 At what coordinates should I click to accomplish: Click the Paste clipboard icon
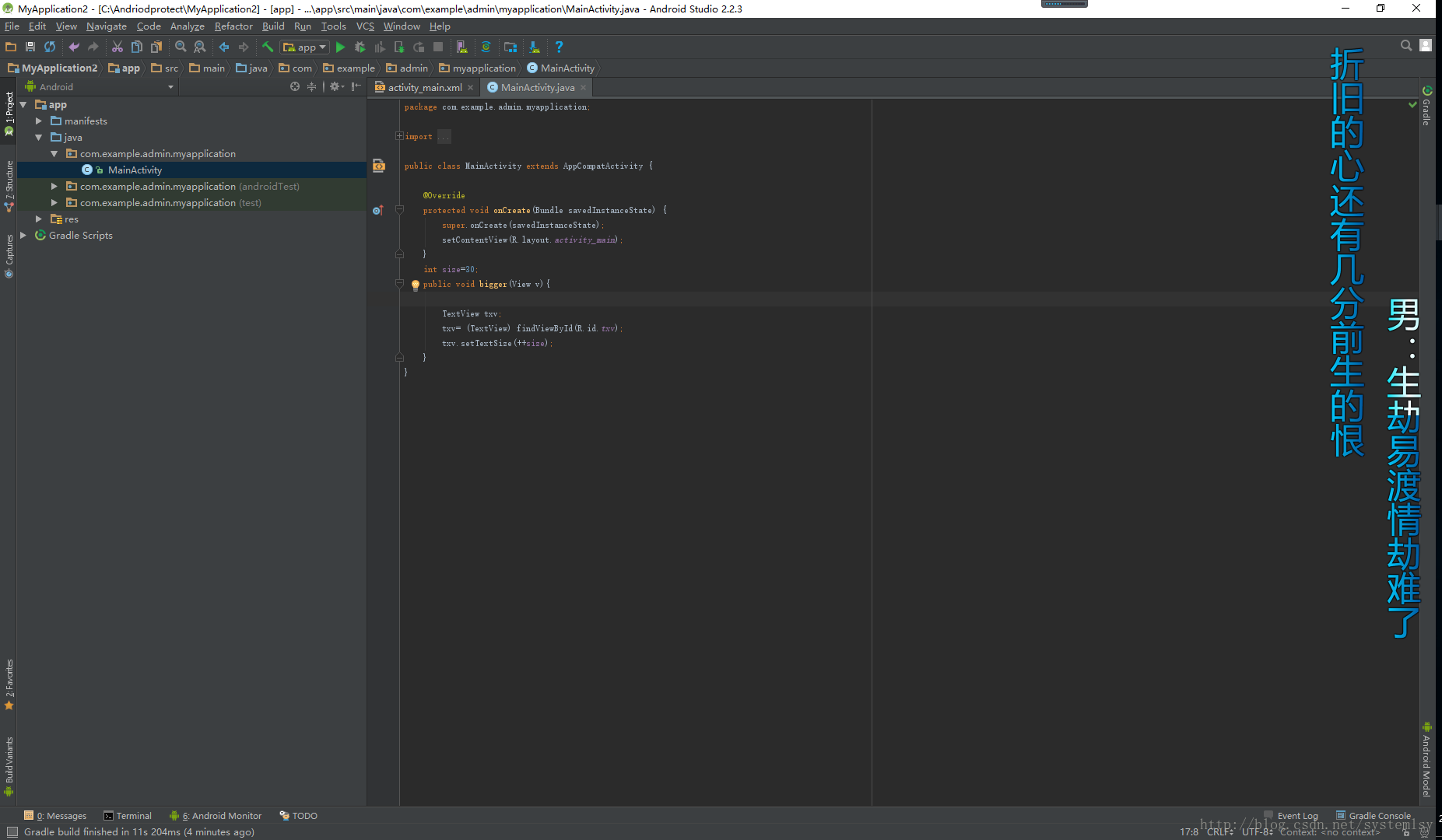click(x=156, y=47)
